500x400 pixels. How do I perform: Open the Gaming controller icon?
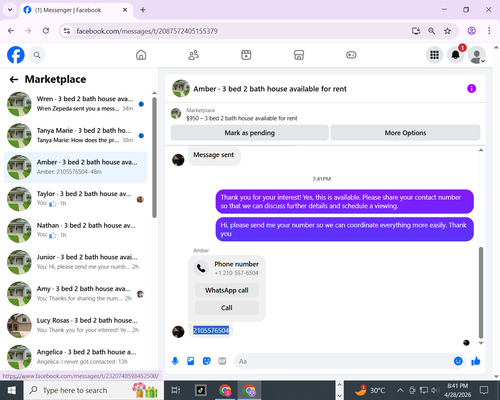351,55
